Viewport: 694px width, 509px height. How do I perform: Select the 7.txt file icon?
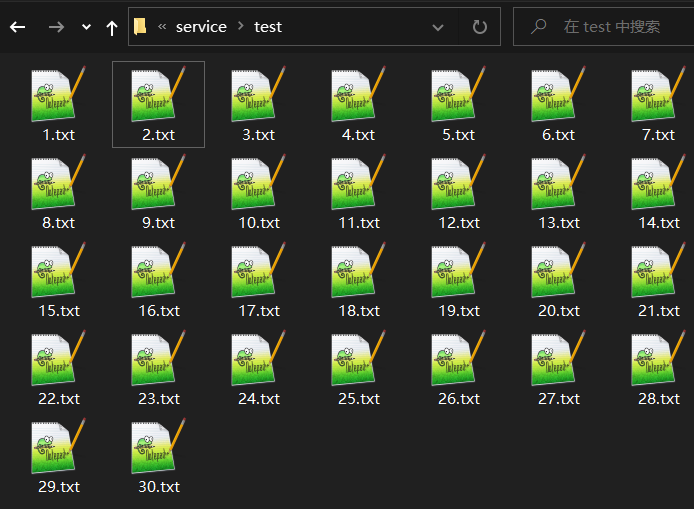pos(658,95)
